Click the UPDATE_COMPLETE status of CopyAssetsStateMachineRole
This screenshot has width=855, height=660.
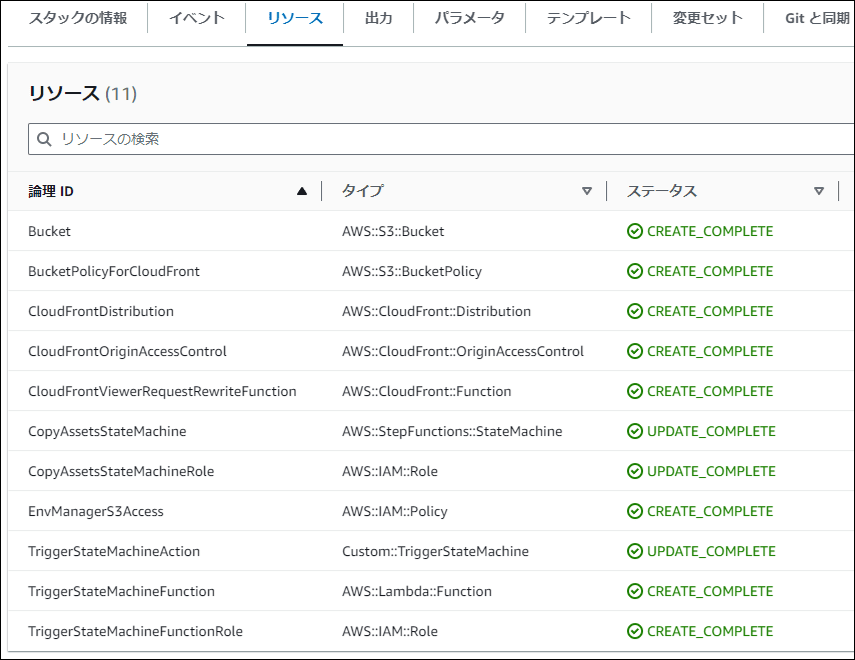click(711, 471)
